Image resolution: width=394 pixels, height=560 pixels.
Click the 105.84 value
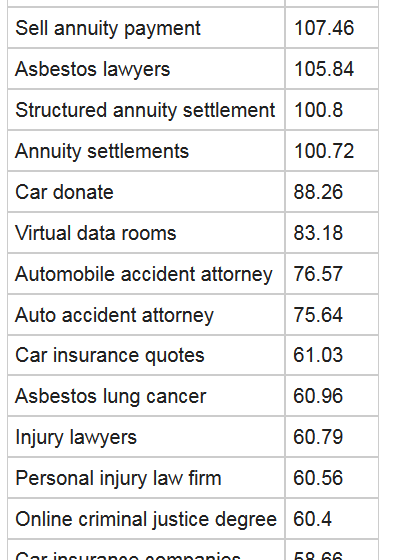tap(324, 69)
